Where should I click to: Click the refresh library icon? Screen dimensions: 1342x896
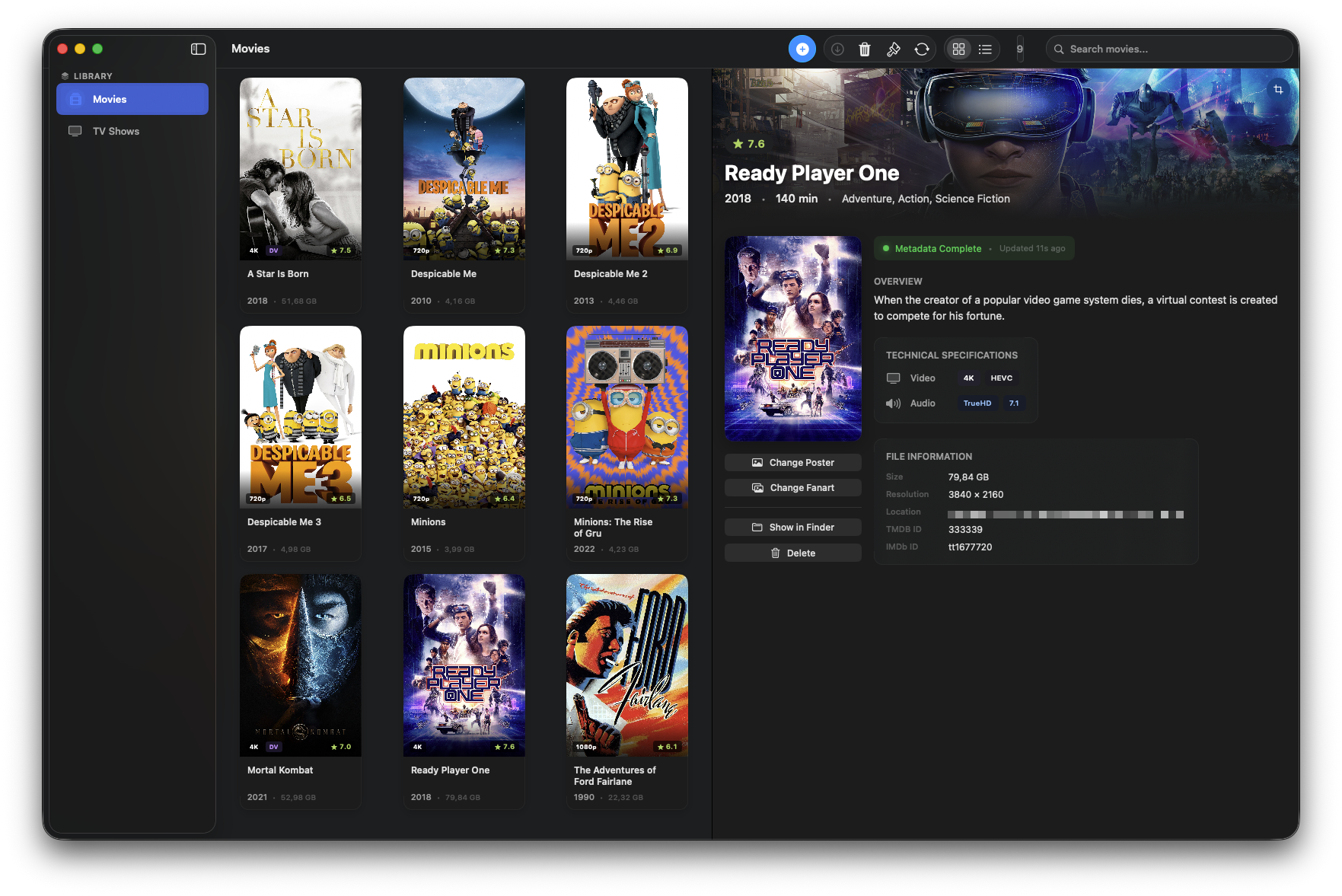pos(922,49)
